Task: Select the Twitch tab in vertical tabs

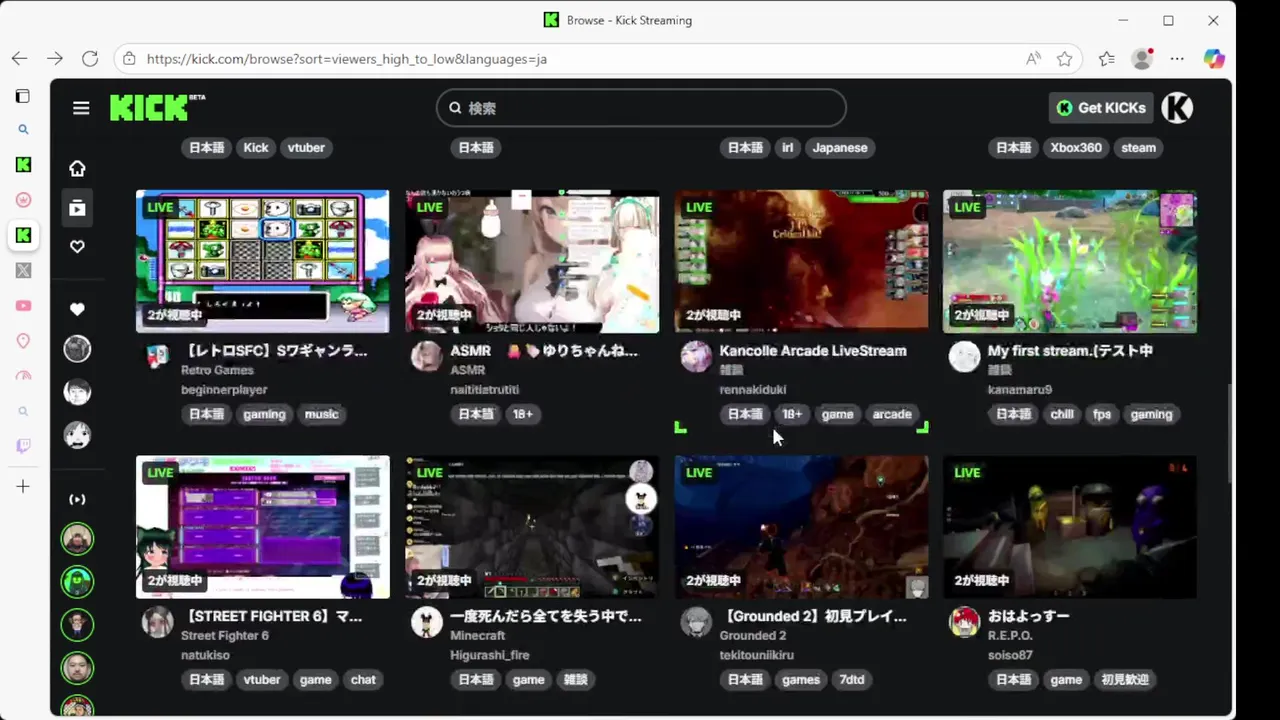Action: [24, 446]
